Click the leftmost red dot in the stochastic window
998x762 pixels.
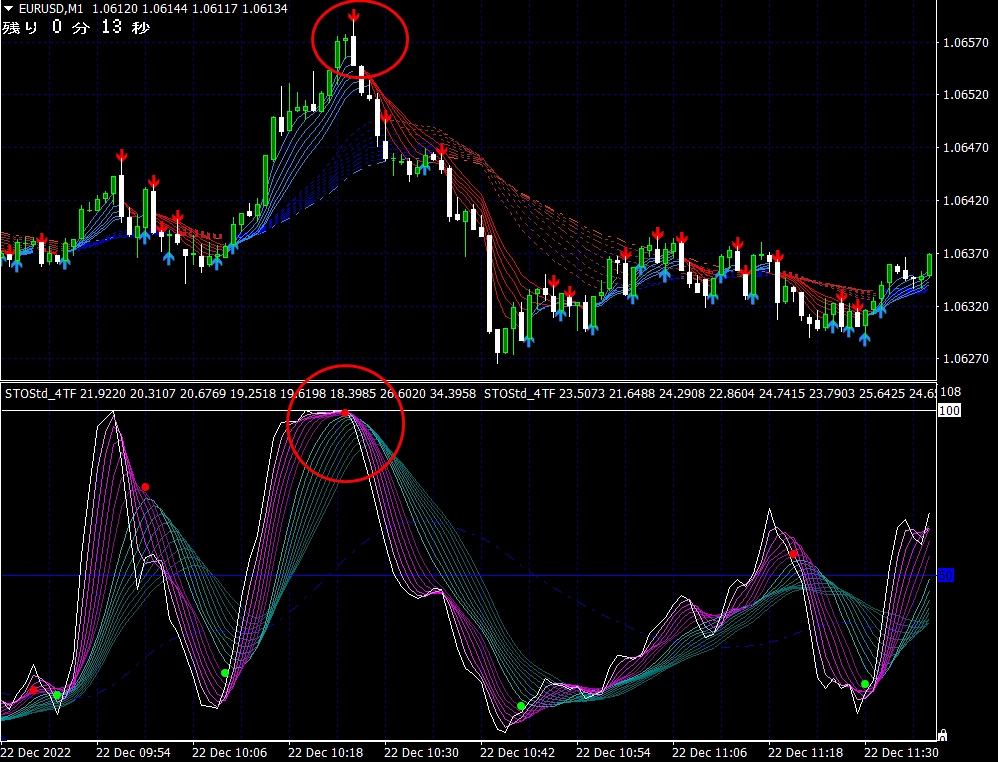click(x=33, y=690)
